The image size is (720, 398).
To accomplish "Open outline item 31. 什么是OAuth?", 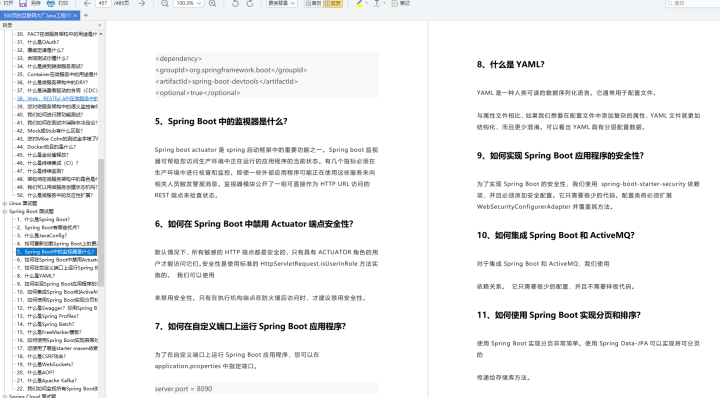I will point(38,42).
